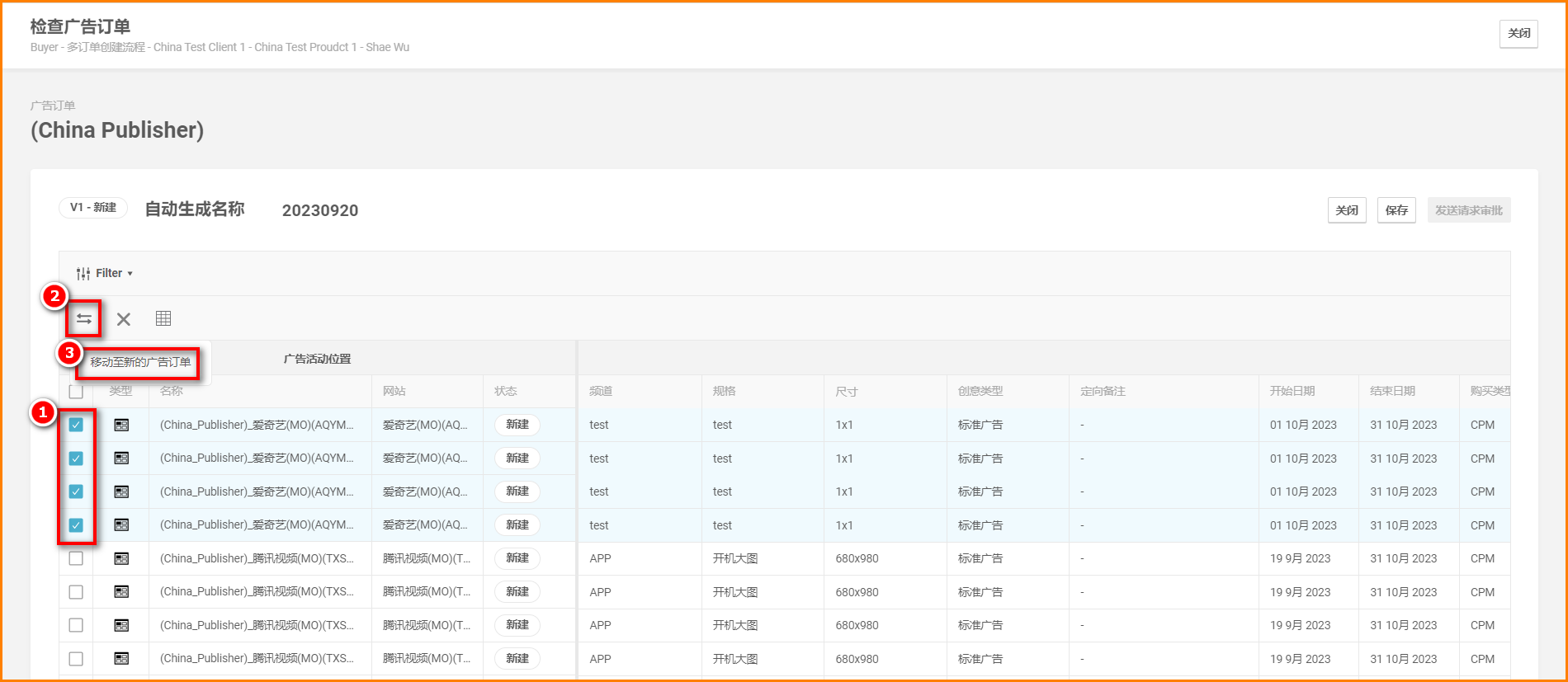The width and height of the screenshot is (1568, 682).
Task: Click the 关闭 button at top right of page
Action: tap(1518, 34)
